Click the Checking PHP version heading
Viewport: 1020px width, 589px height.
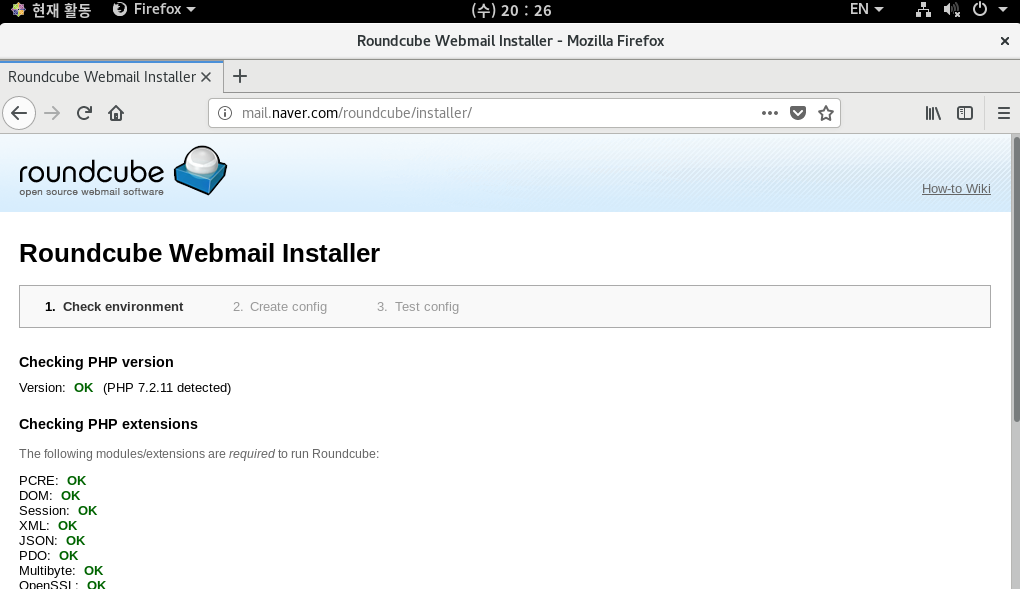[96, 362]
